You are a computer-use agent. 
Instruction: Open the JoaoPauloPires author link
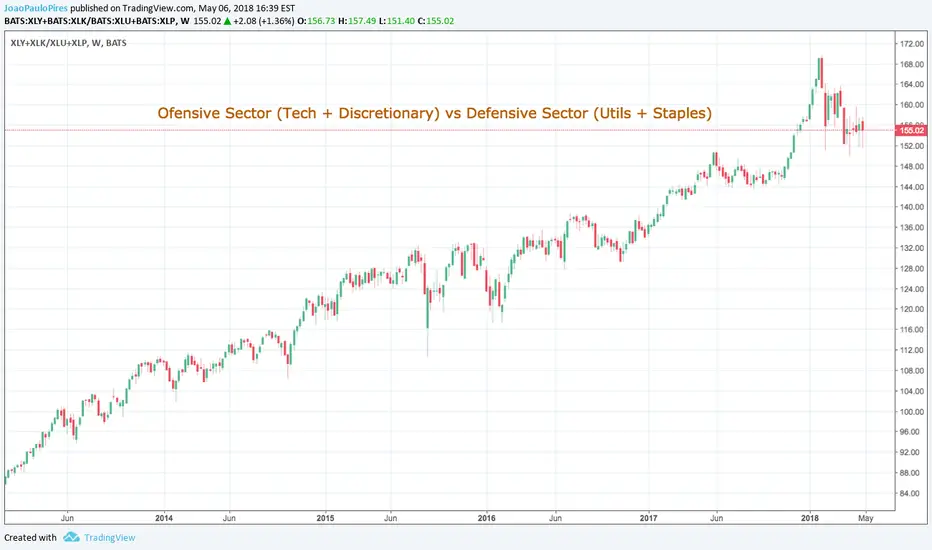[36, 8]
